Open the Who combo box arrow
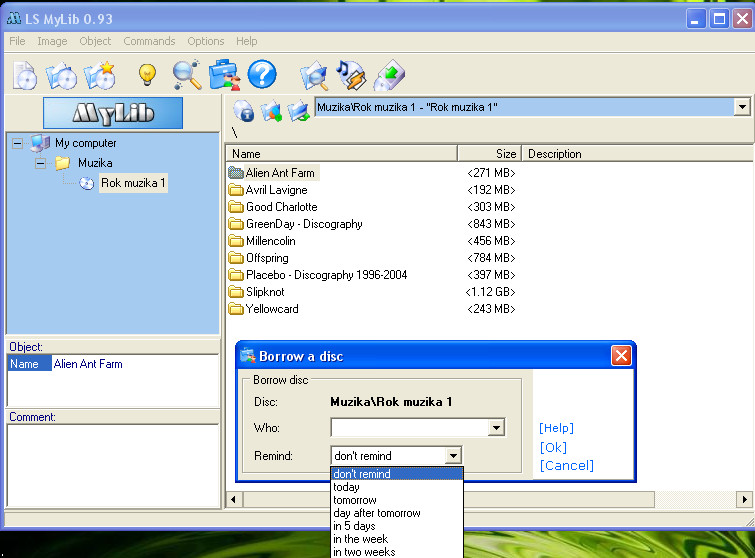 pos(496,428)
